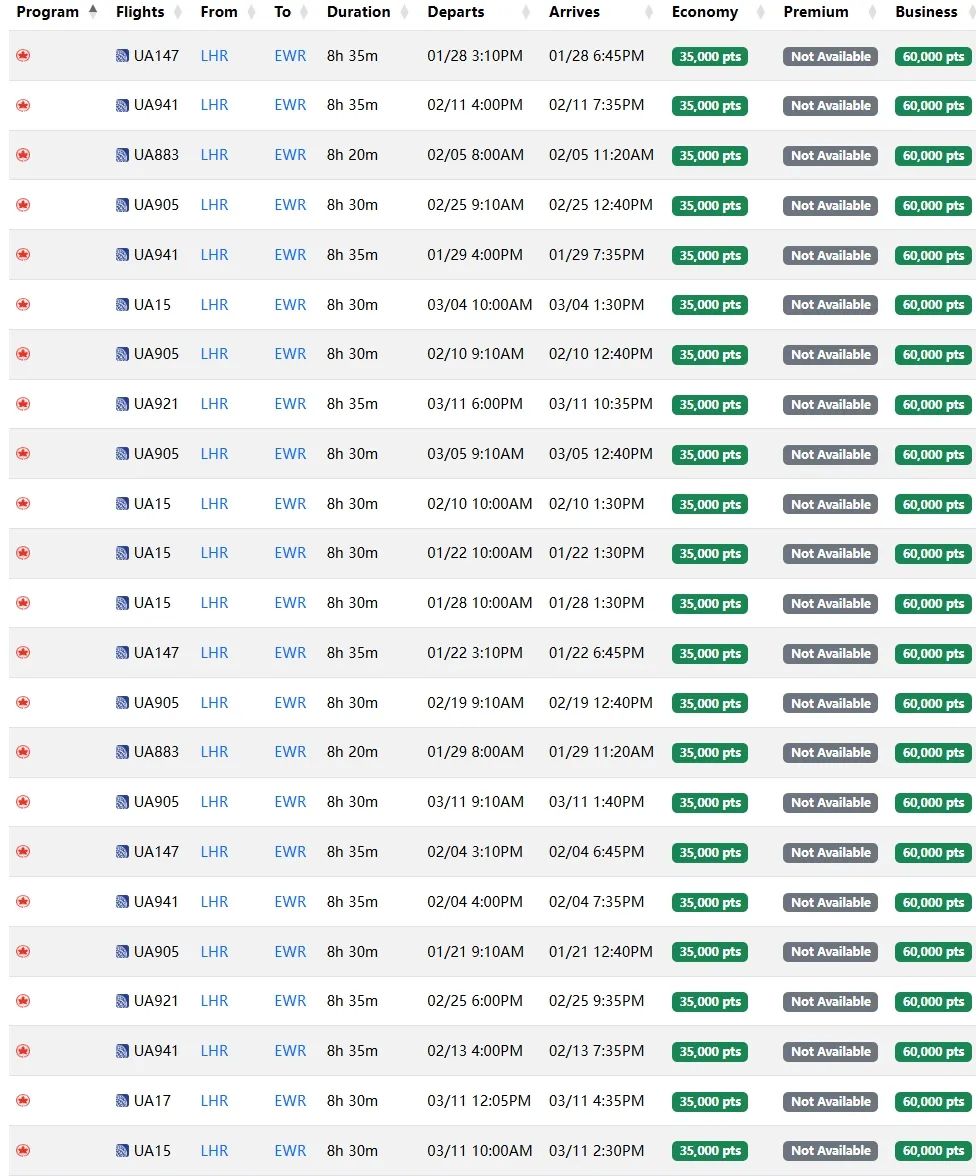
Task: Sort by the Duration column header
Action: tap(358, 12)
